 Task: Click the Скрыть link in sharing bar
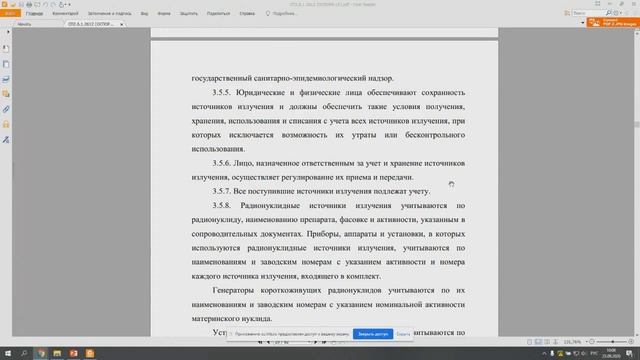pyautogui.click(x=403, y=334)
